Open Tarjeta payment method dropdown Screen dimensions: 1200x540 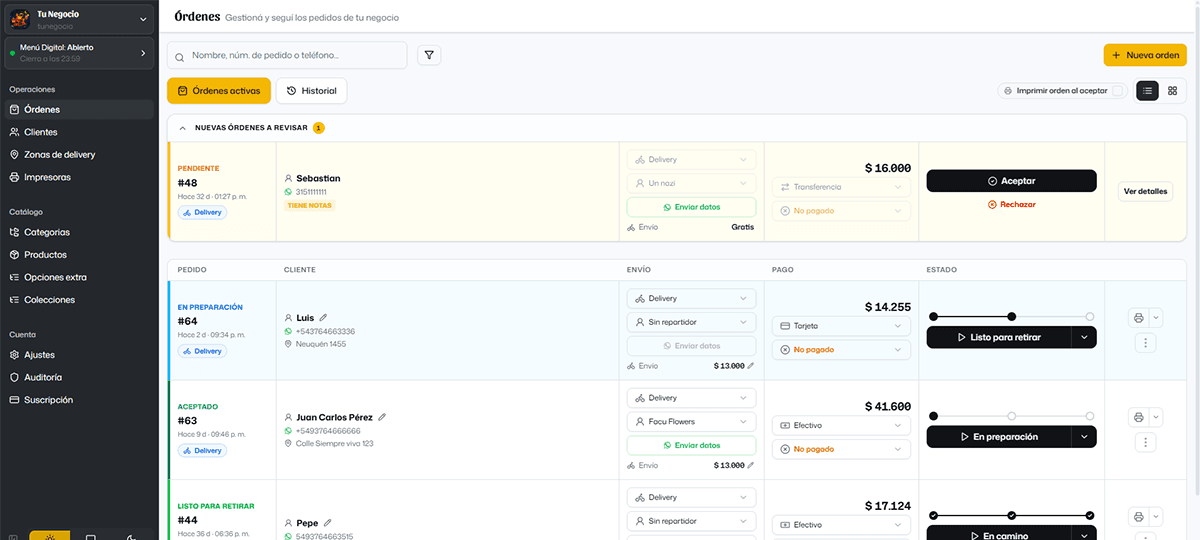tap(841, 326)
